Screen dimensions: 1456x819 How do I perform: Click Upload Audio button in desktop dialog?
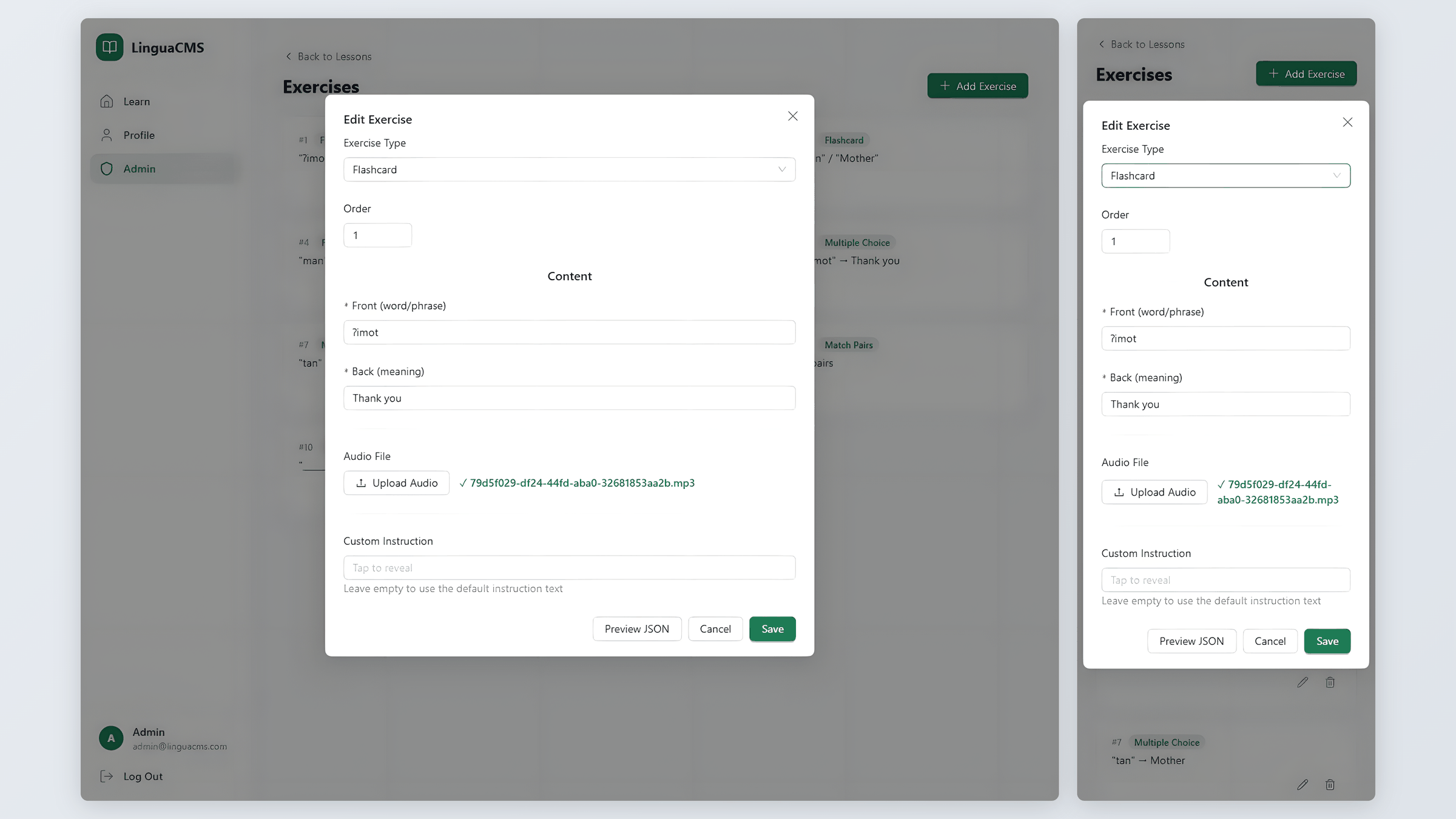click(396, 483)
